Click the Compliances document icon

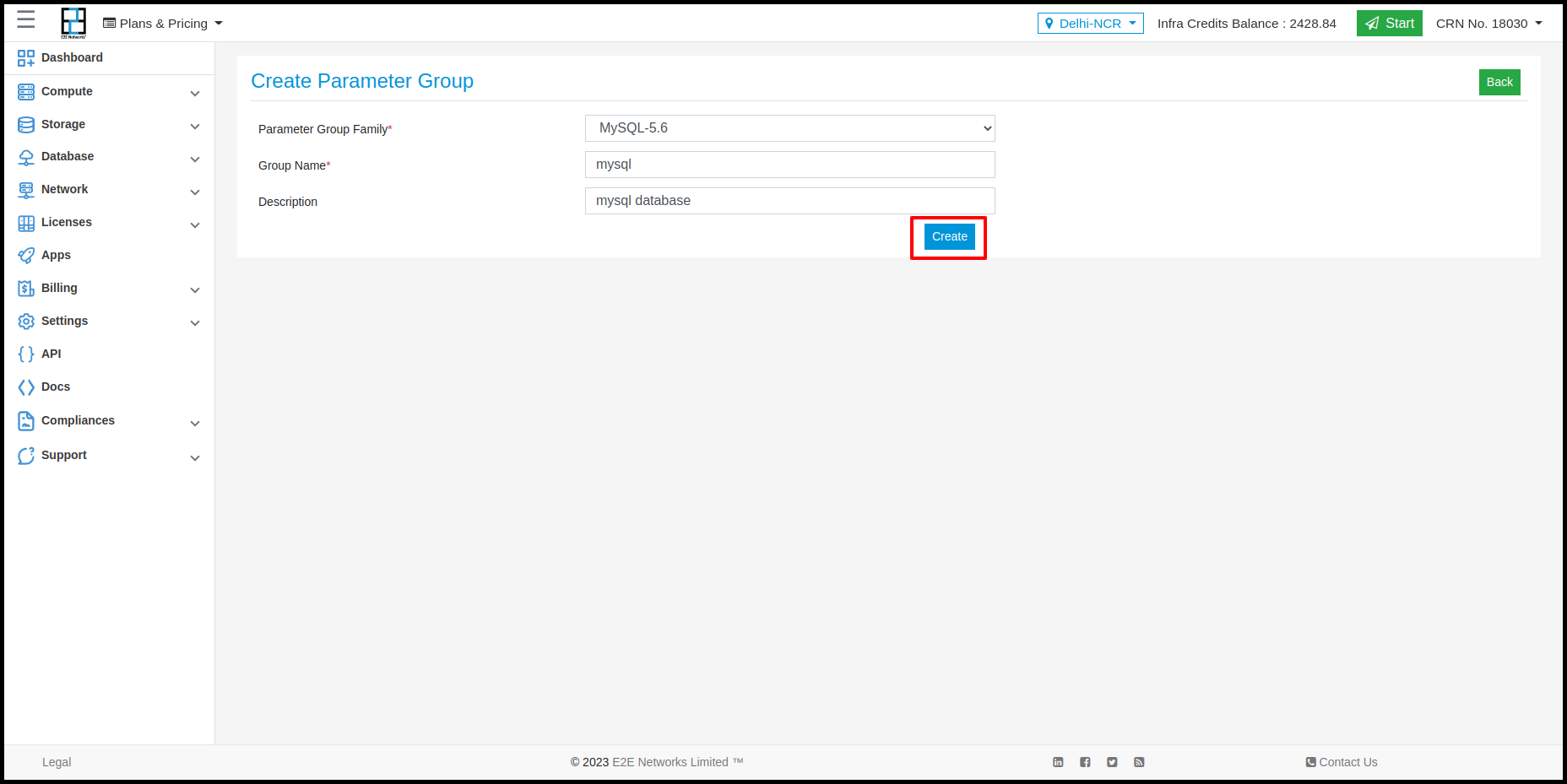[26, 420]
